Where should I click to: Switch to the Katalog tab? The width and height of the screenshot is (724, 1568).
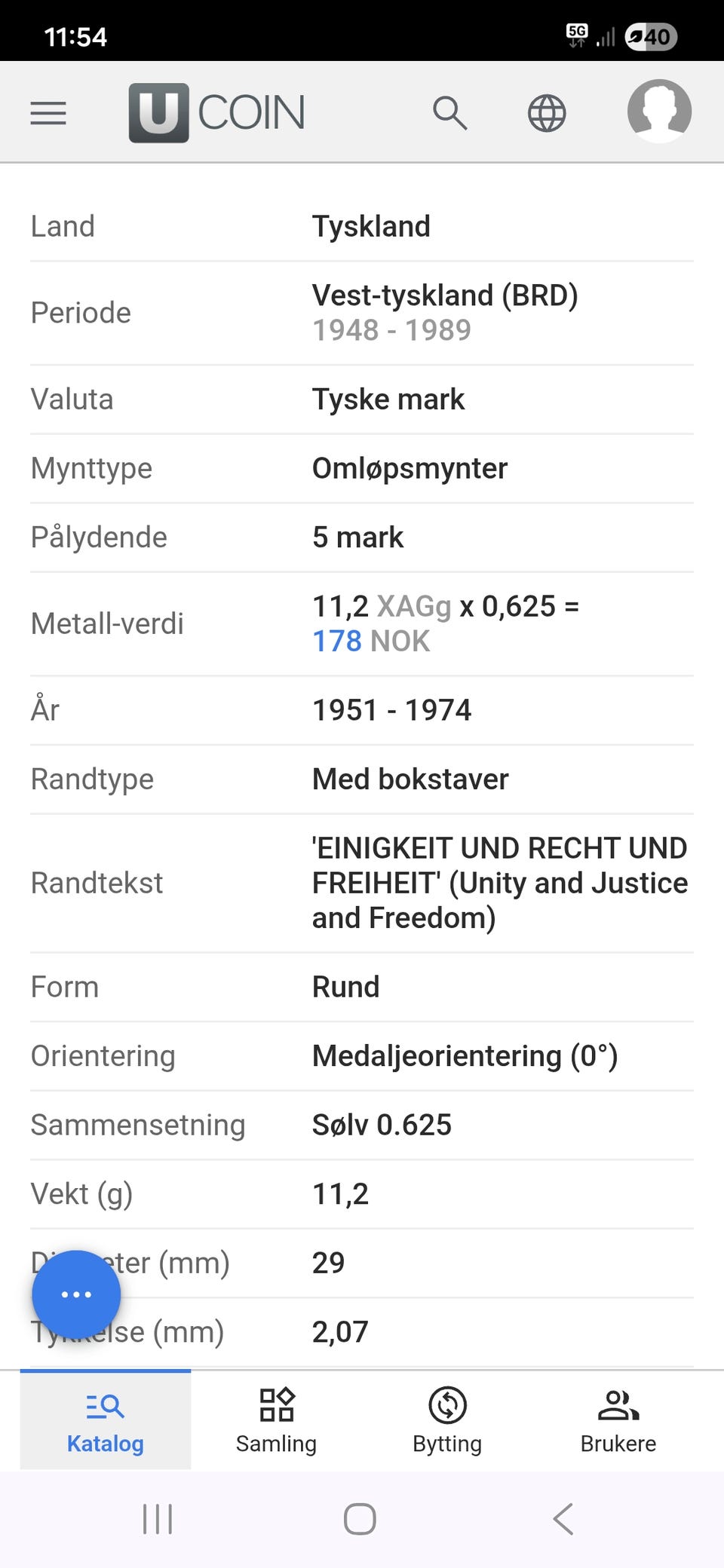pos(105,1421)
